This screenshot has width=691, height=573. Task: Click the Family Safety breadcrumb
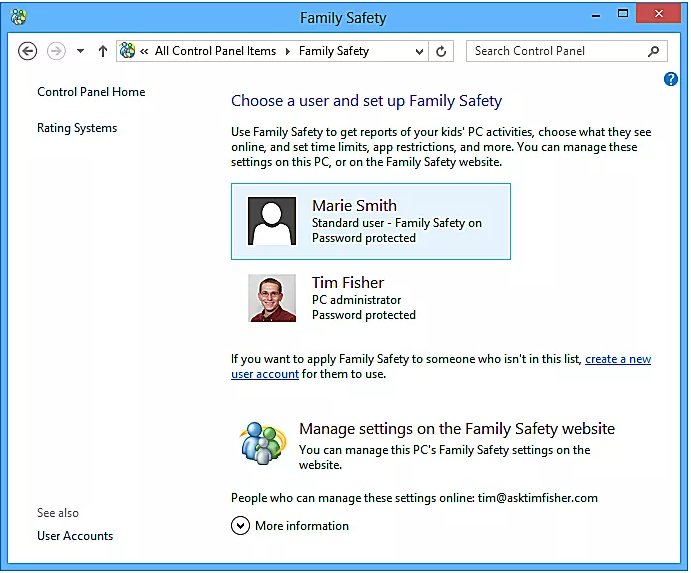pos(334,51)
